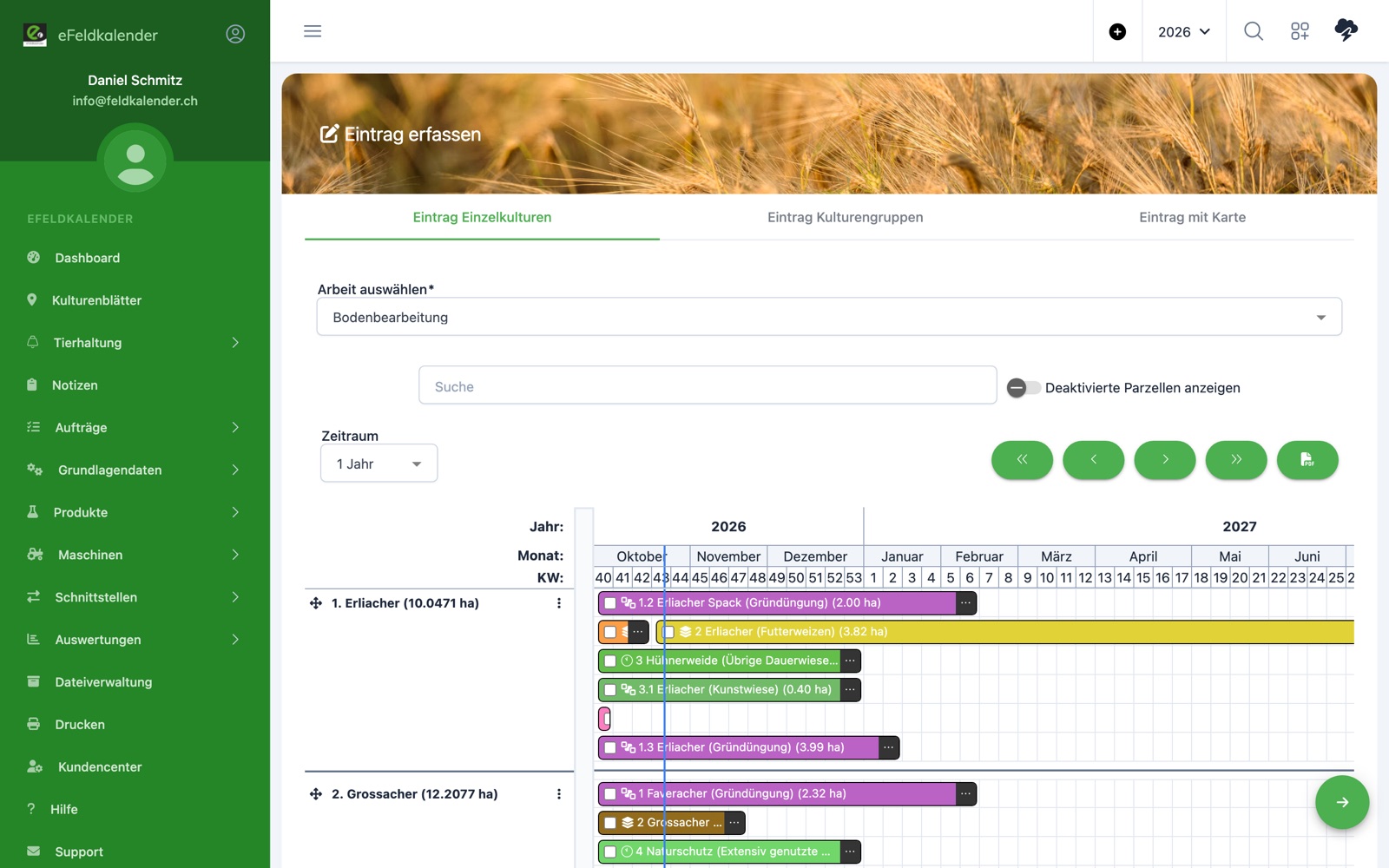Open the search magnifier icon
The width and height of the screenshot is (1389, 868).
pyautogui.click(x=1253, y=31)
